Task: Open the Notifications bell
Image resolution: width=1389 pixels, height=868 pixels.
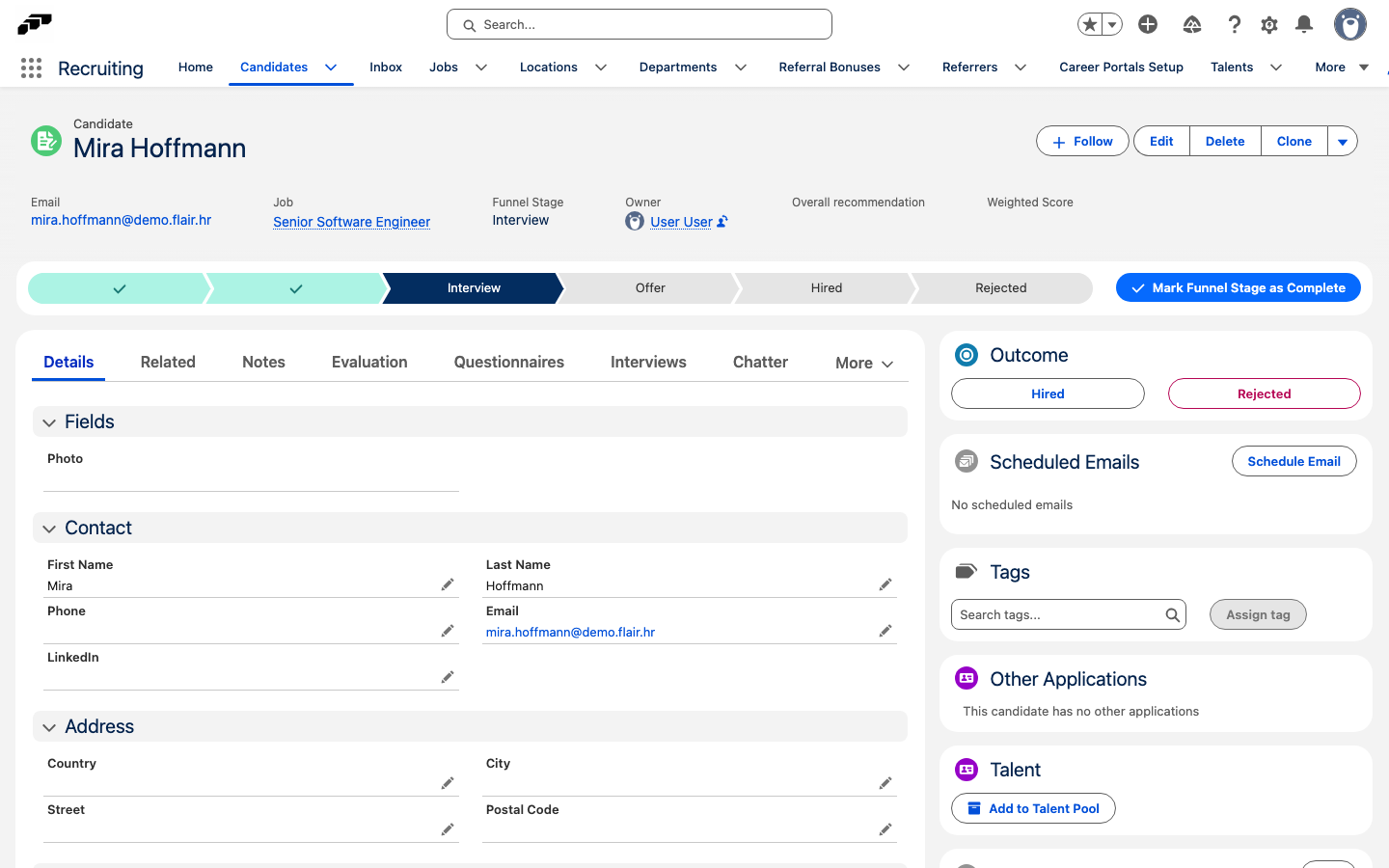Action: coord(1304,24)
